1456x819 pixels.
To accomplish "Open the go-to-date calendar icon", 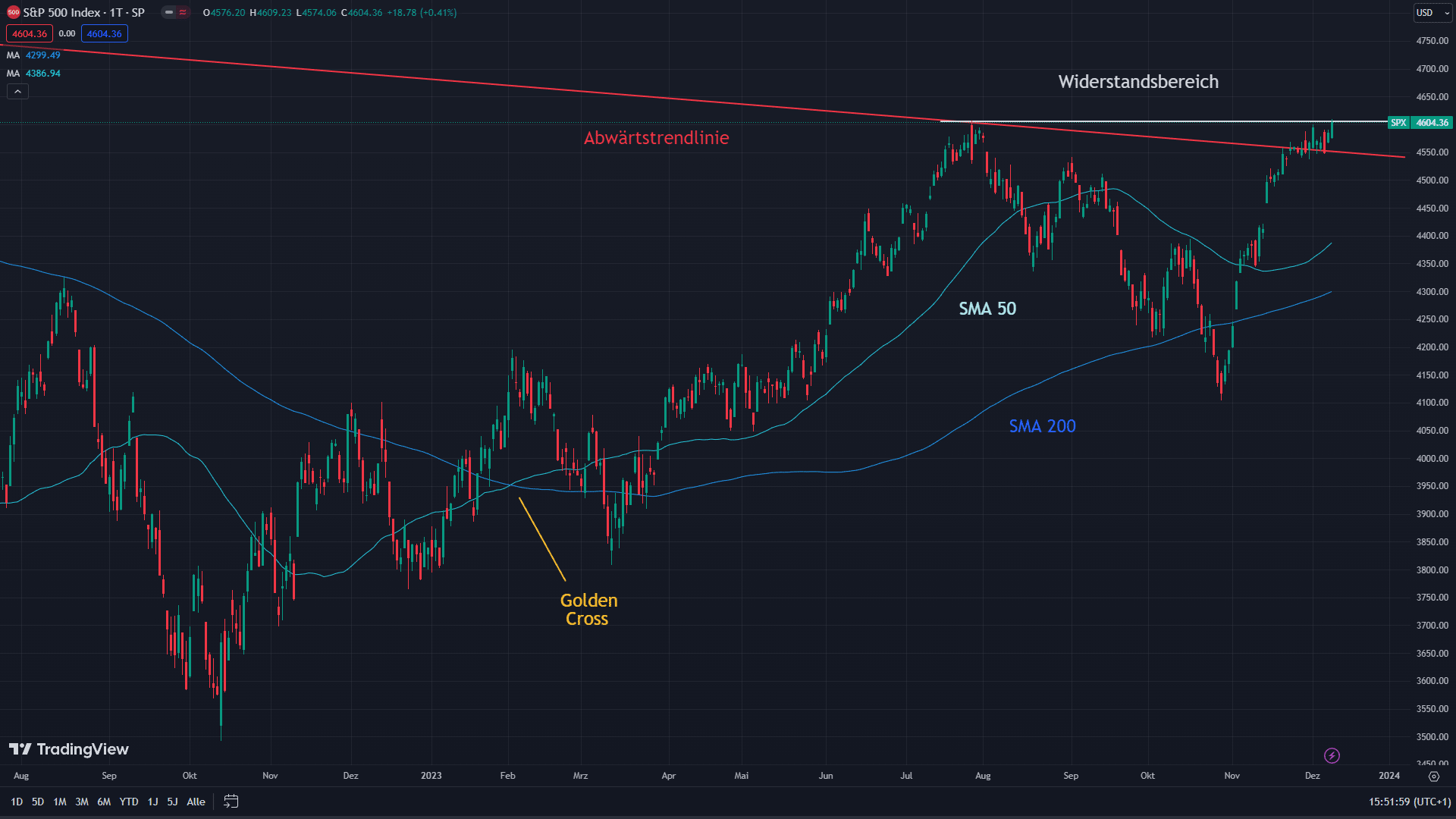I will pos(231,802).
